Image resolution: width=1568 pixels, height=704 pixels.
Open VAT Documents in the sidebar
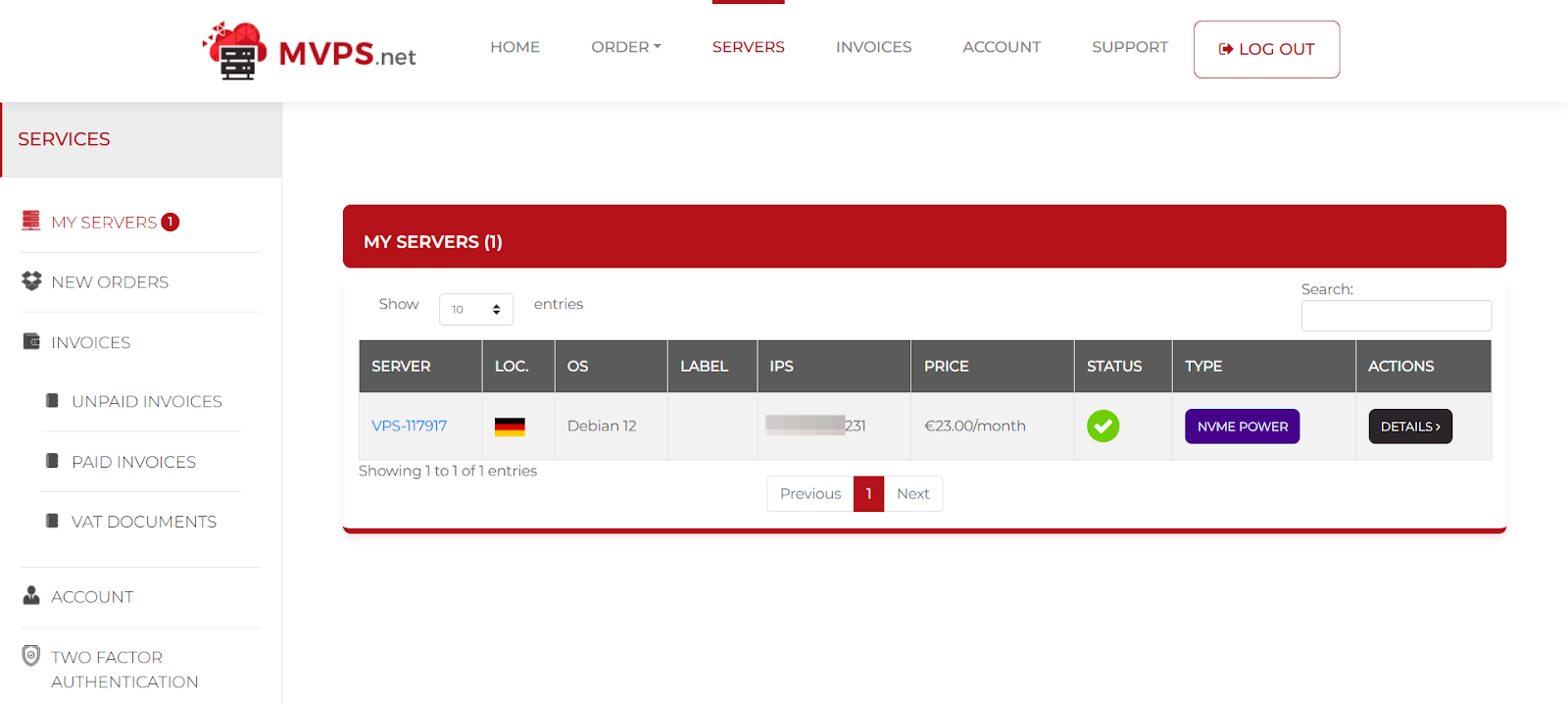(x=144, y=522)
